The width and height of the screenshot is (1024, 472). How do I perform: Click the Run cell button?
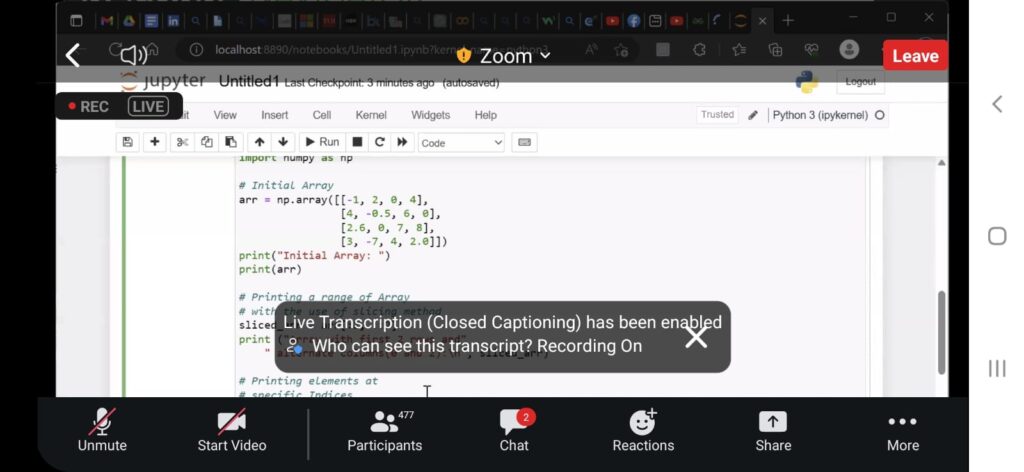[x=322, y=142]
